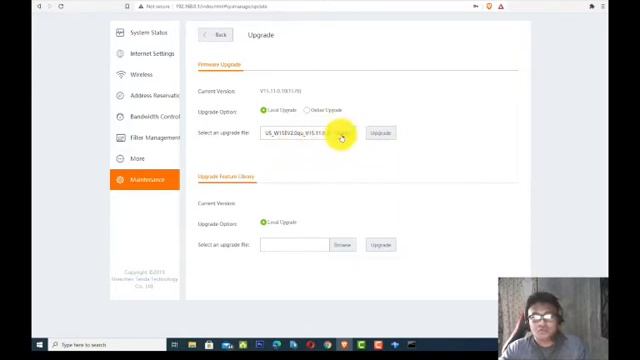Open Microsoft Edge from the taskbar

[x=277, y=345]
